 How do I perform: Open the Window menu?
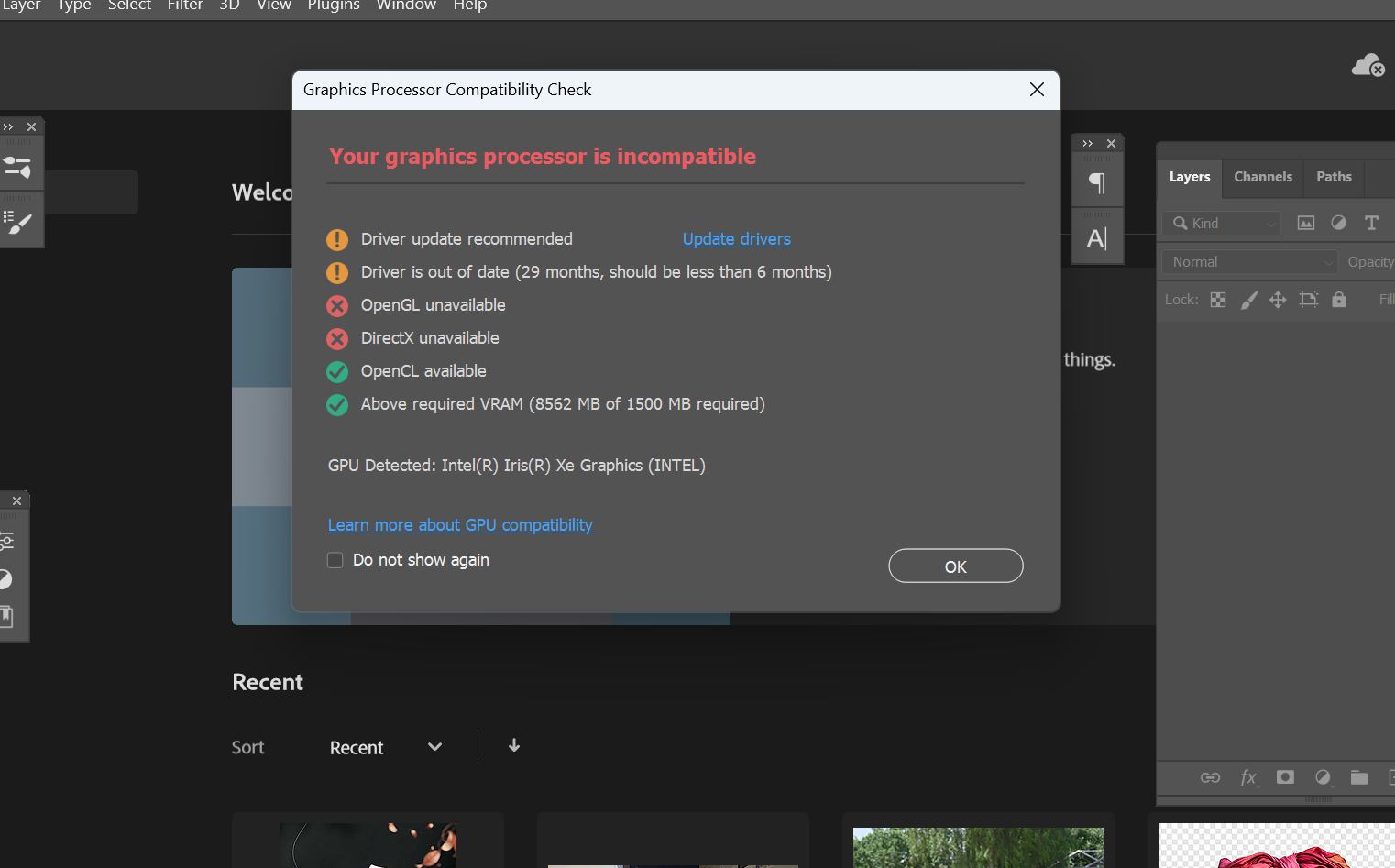coord(406,5)
